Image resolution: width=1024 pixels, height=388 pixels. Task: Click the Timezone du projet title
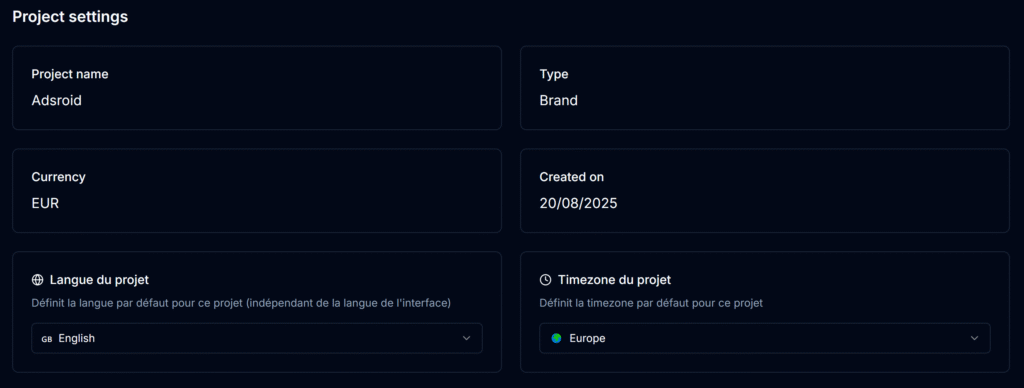tap(615, 280)
